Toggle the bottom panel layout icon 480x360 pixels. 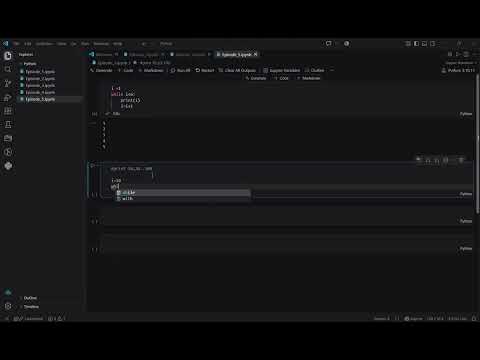tap(424, 44)
